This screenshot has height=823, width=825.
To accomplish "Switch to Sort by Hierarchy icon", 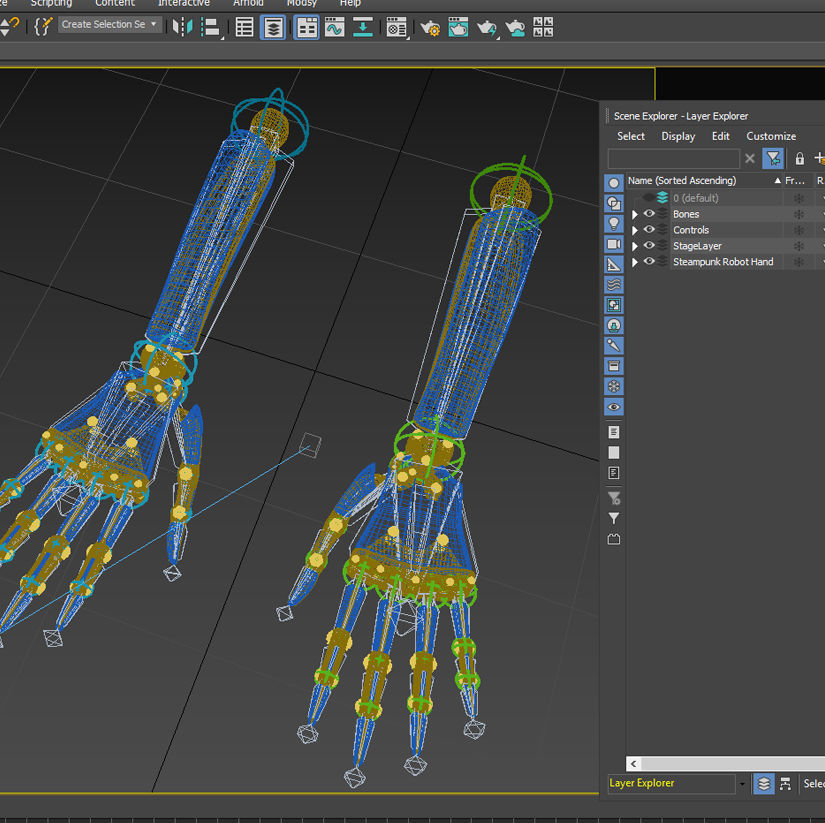I will (785, 784).
